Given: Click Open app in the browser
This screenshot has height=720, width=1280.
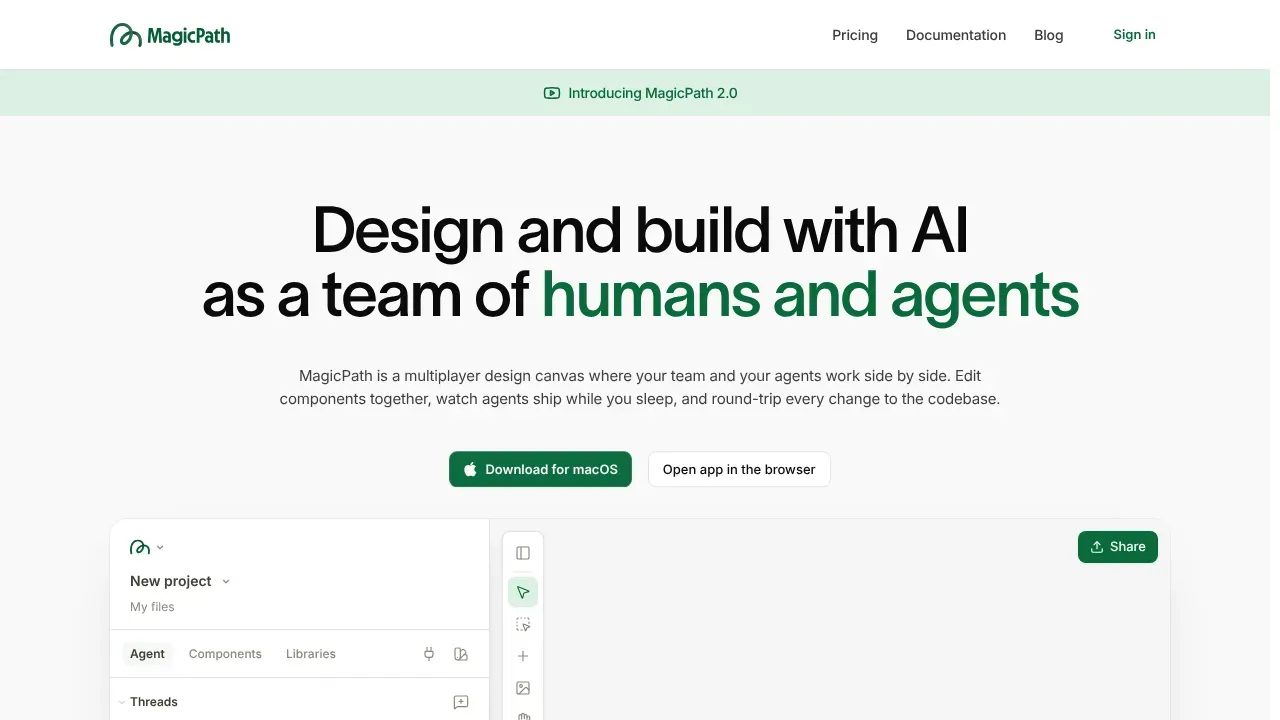Looking at the screenshot, I should (739, 469).
